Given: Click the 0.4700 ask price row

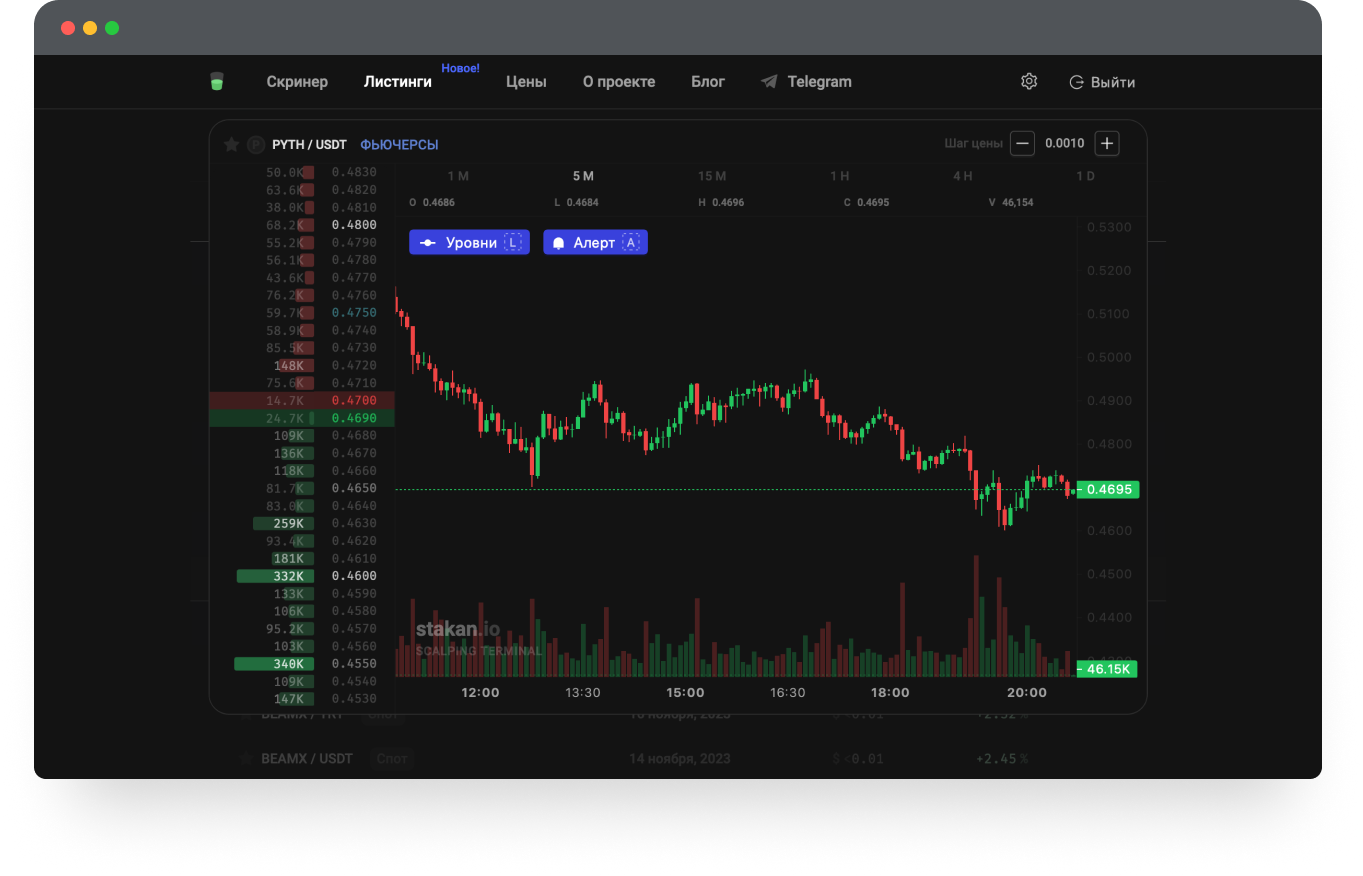Looking at the screenshot, I should click(x=302, y=400).
